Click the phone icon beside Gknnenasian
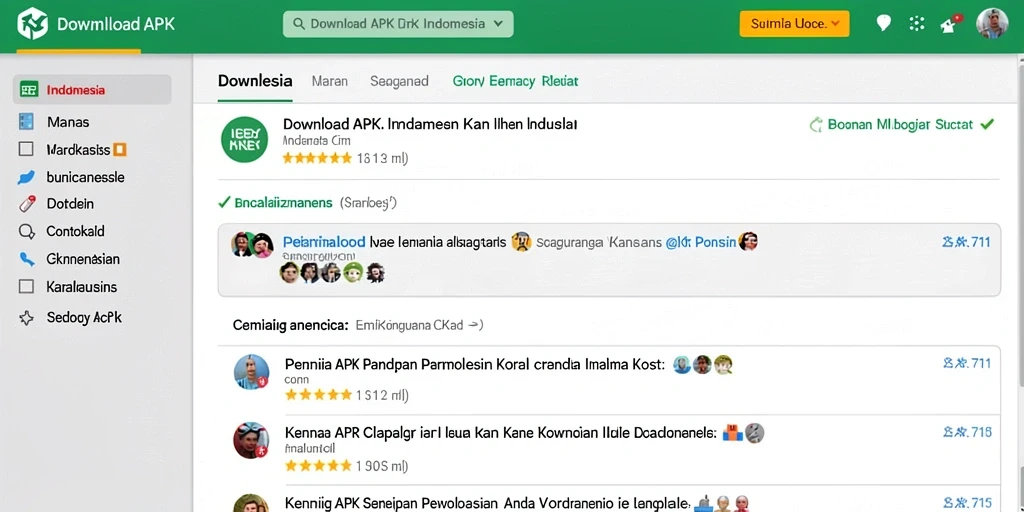The height and width of the screenshot is (512, 1024). tap(26, 259)
